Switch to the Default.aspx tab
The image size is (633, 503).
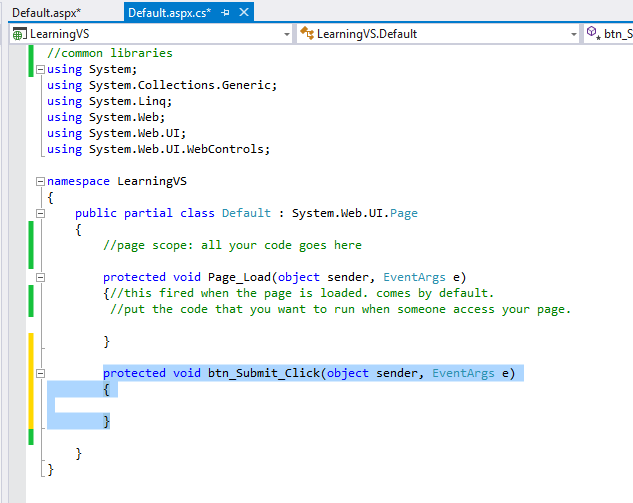coord(46,12)
